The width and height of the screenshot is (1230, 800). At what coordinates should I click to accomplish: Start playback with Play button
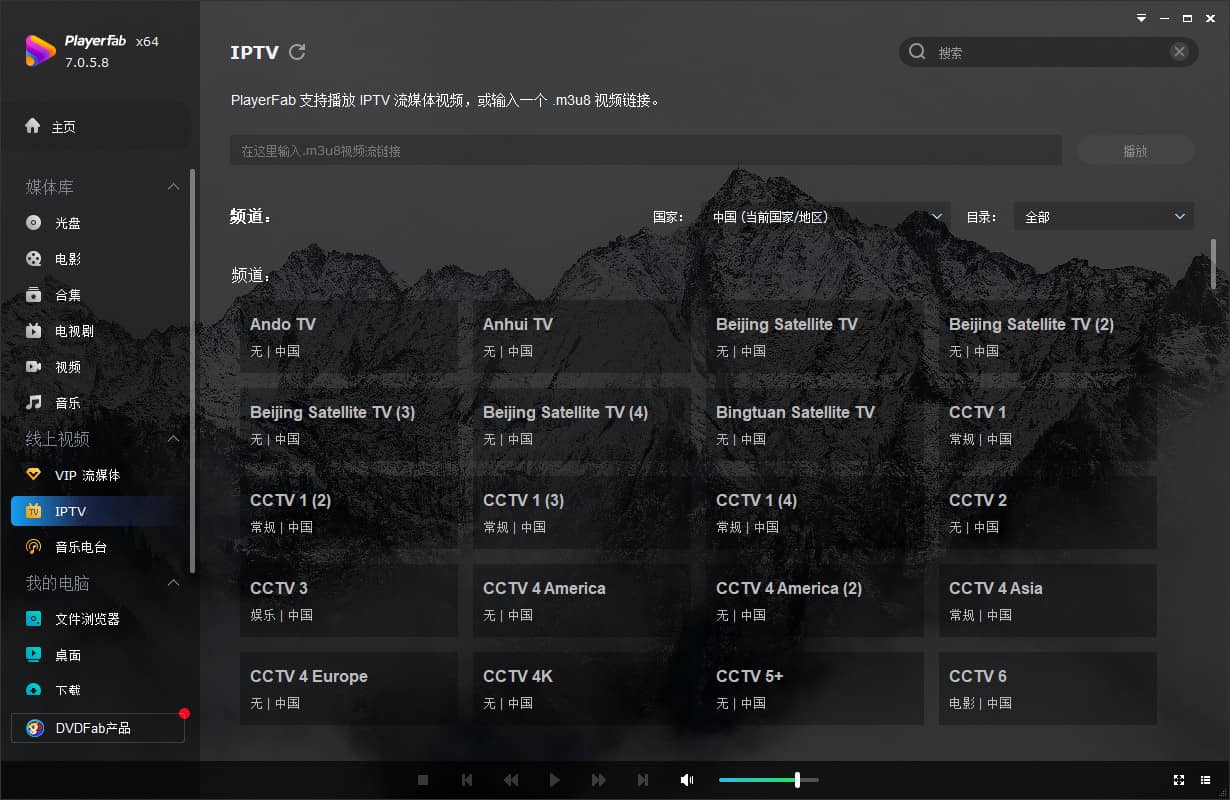[555, 780]
